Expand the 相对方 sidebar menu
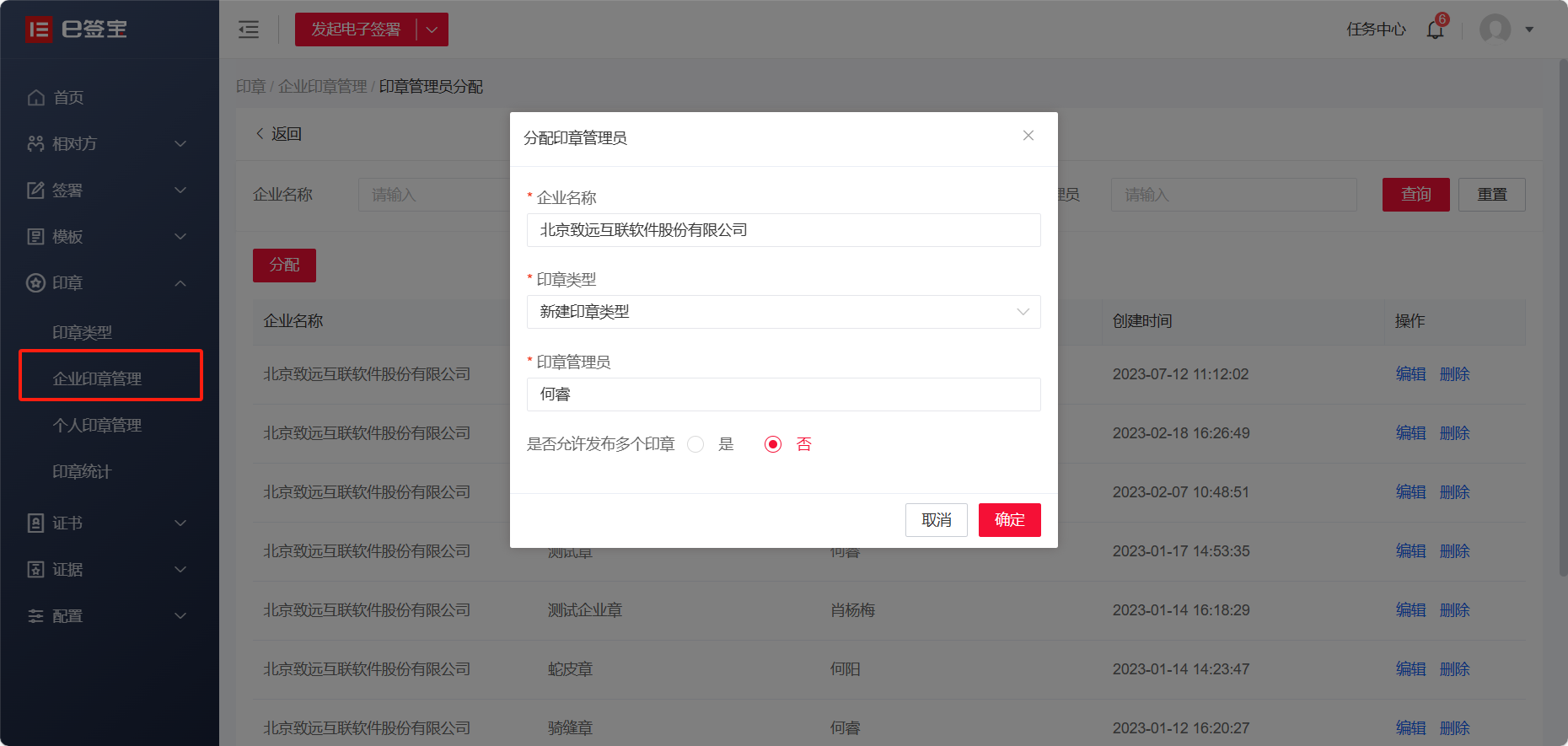Image resolution: width=1568 pixels, height=746 pixels. point(107,144)
